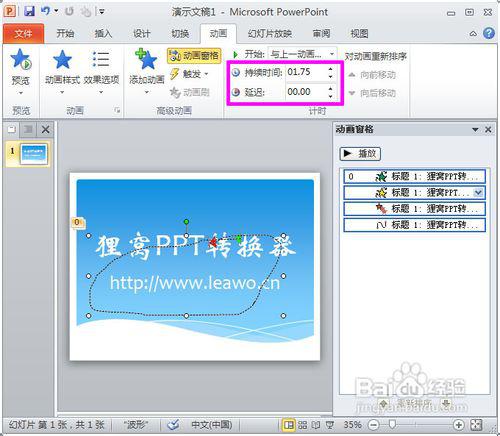Viewport: 500px width, 436px height.
Task: Click the zoom slider handle
Action: pos(393,424)
